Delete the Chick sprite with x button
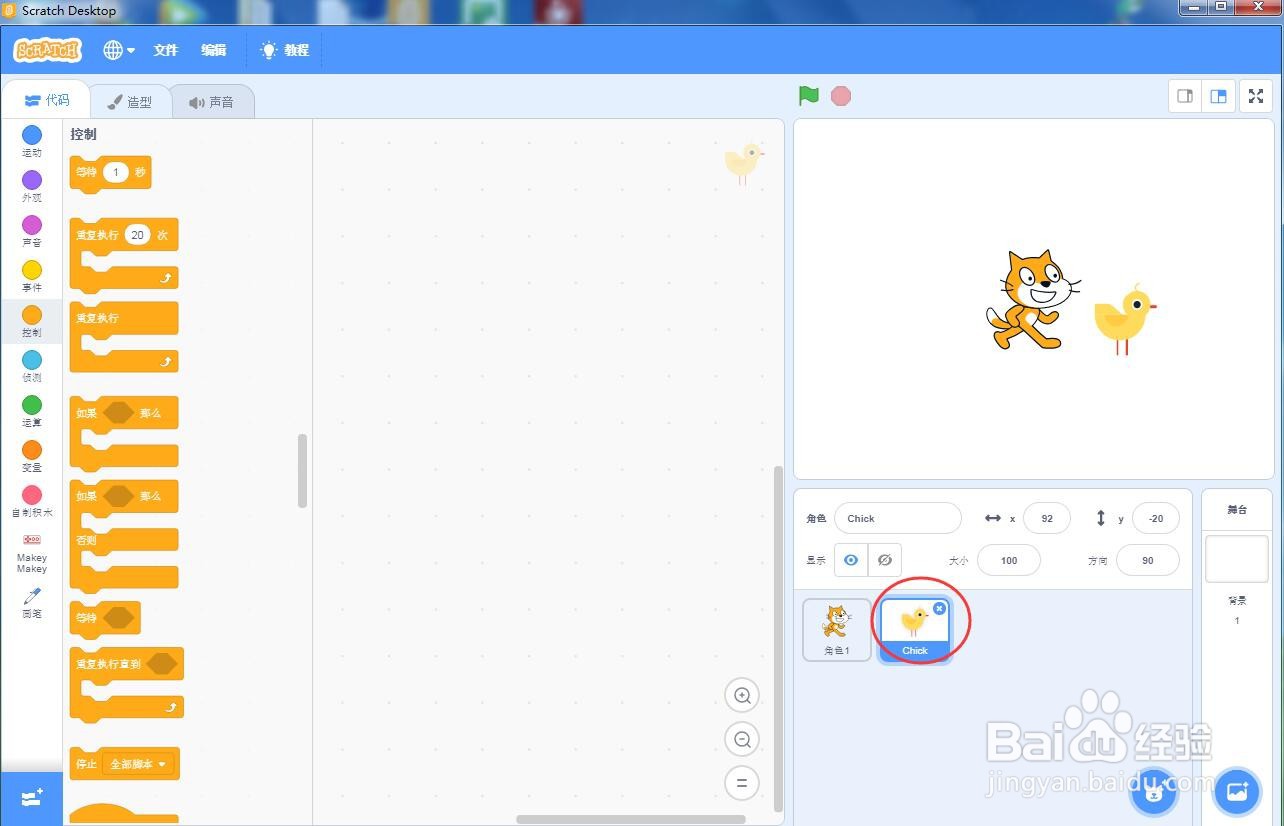This screenshot has height=826, width=1284. 939,608
